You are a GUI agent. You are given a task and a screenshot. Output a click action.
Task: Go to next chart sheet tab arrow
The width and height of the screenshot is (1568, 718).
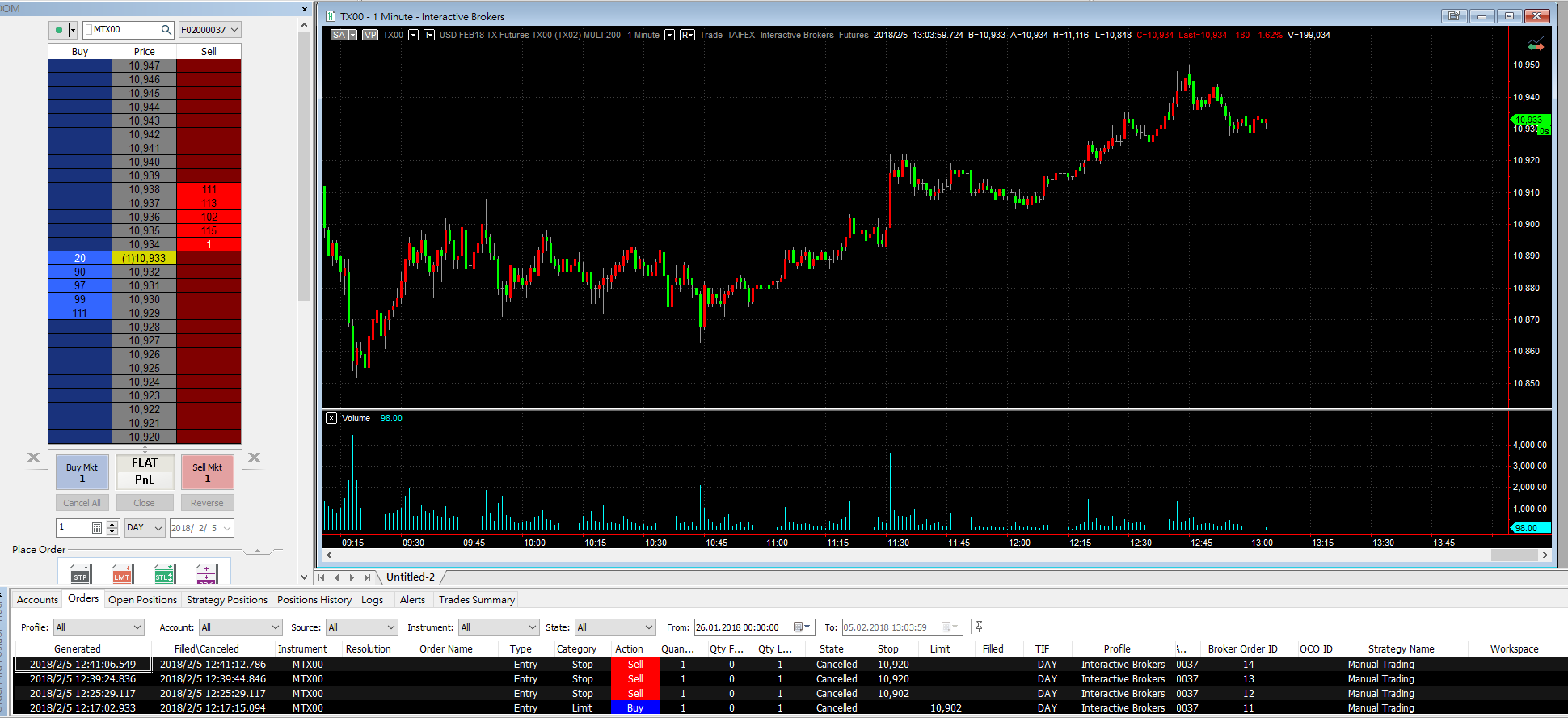click(352, 577)
